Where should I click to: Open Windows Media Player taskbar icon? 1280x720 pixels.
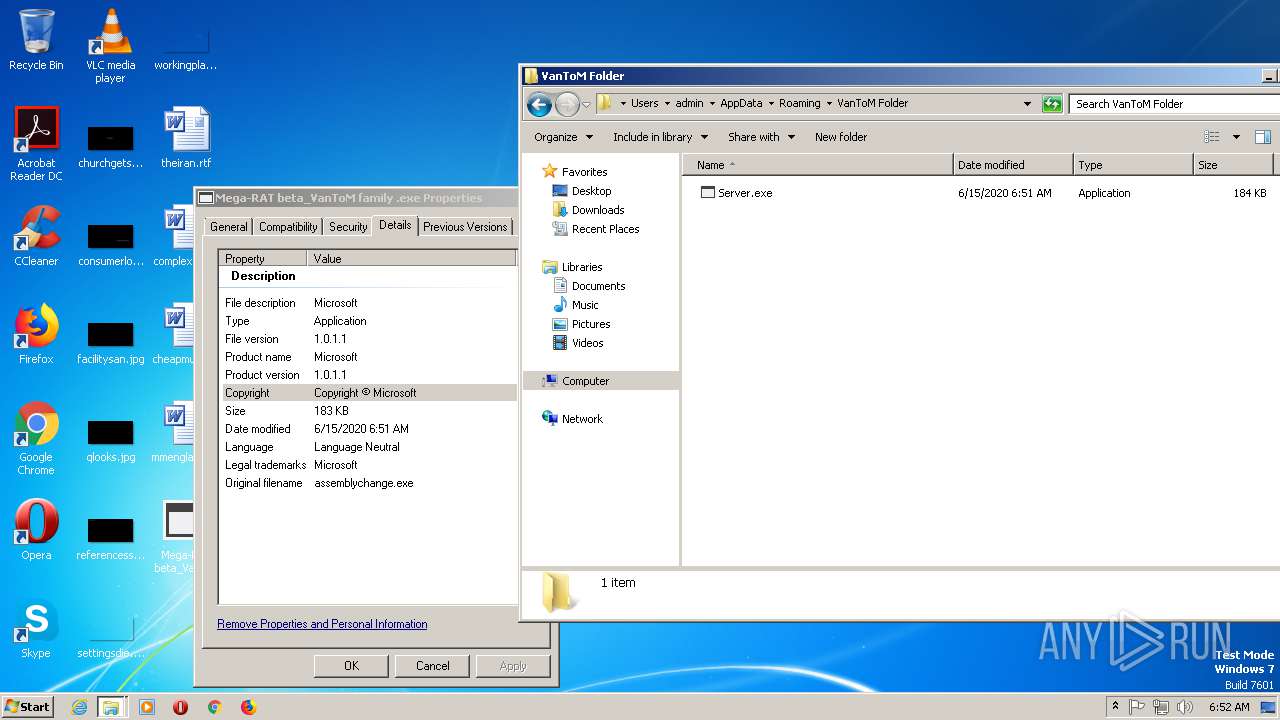(147, 707)
